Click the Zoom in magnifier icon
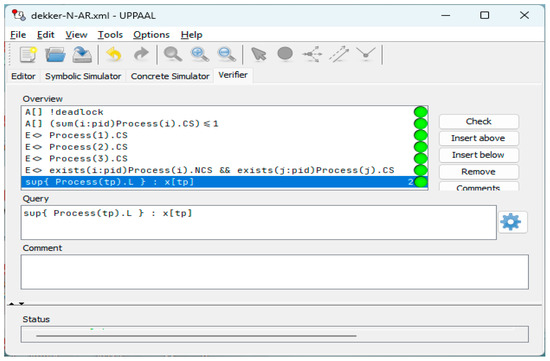The image size is (550, 361). pyautogui.click(x=200, y=55)
